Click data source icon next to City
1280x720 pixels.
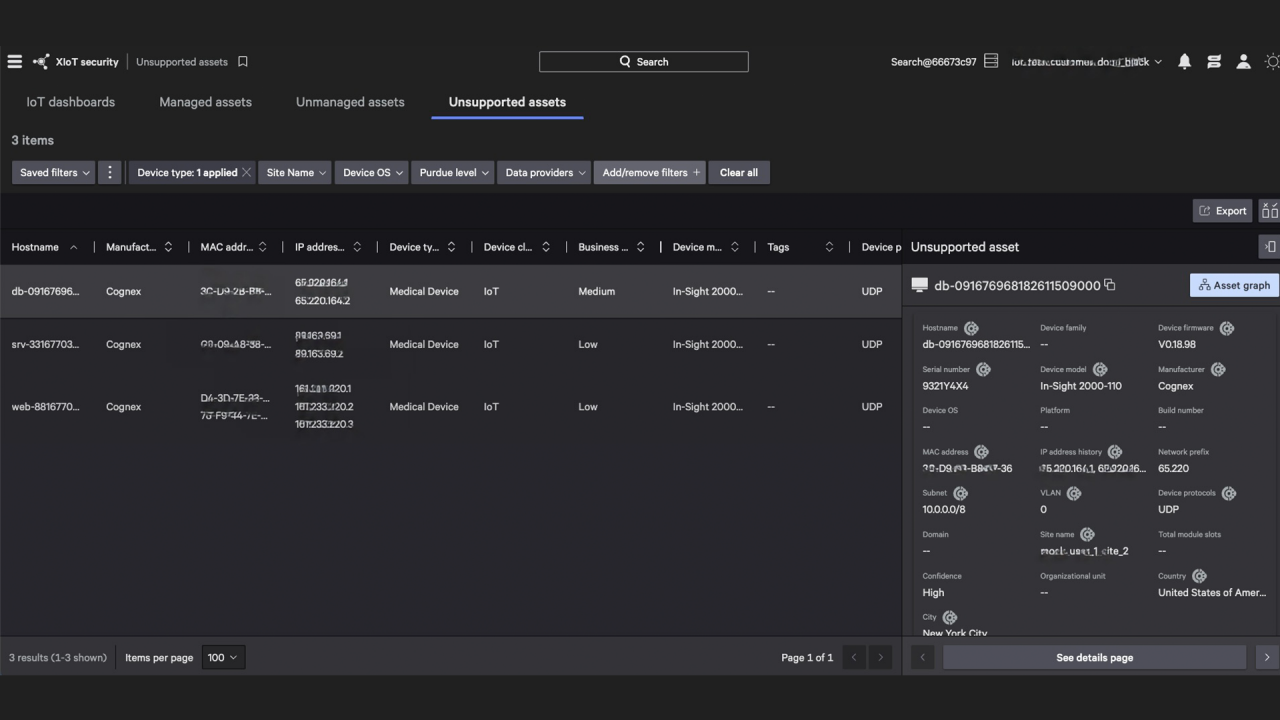coord(950,617)
